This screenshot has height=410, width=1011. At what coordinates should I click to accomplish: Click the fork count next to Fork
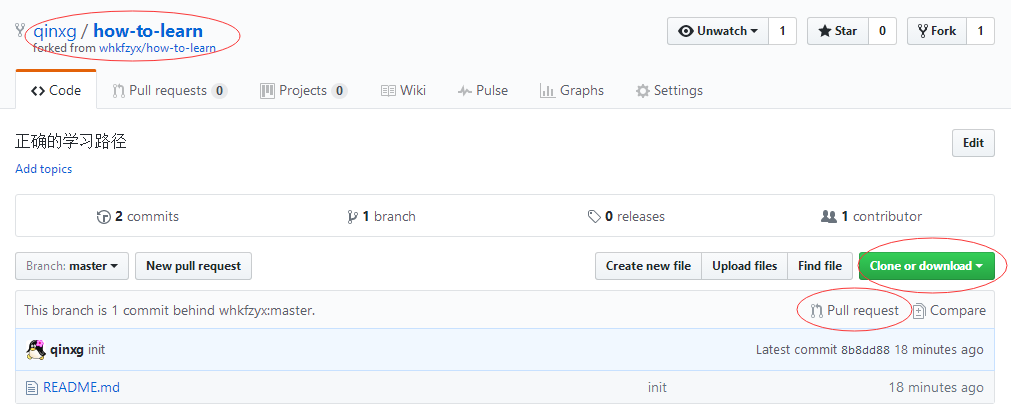tap(981, 31)
